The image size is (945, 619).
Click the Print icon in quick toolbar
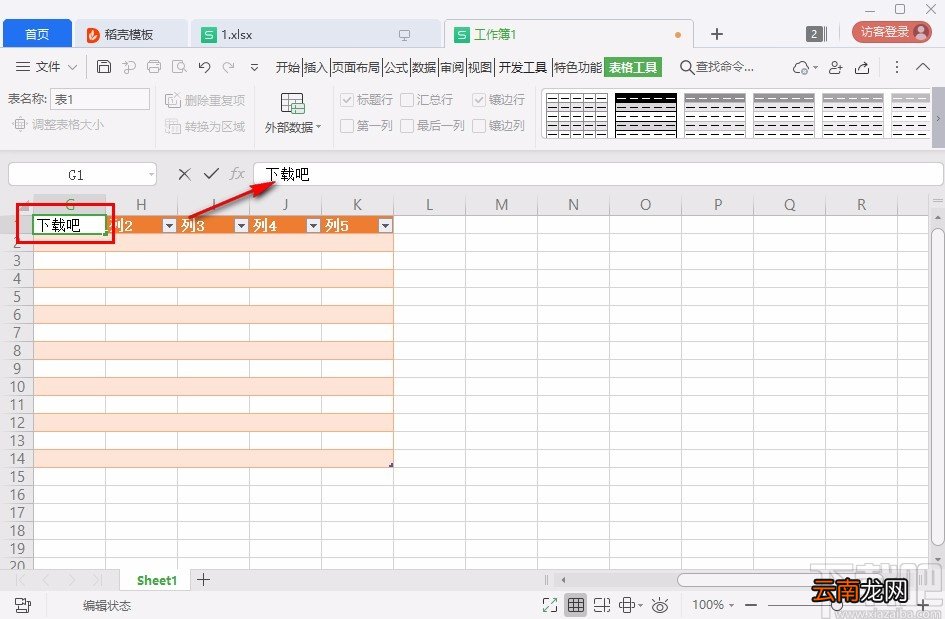tap(154, 66)
